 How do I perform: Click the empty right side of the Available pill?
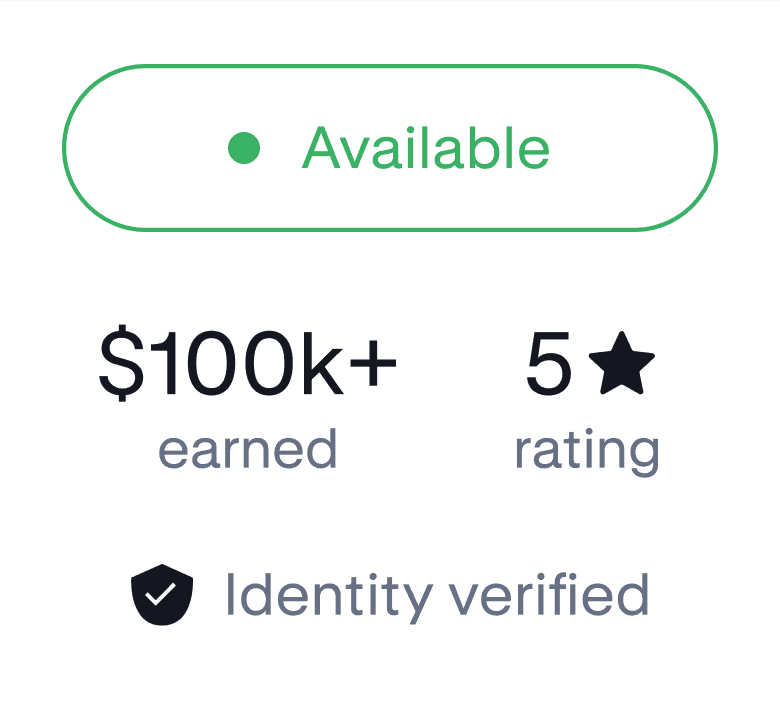coord(640,149)
